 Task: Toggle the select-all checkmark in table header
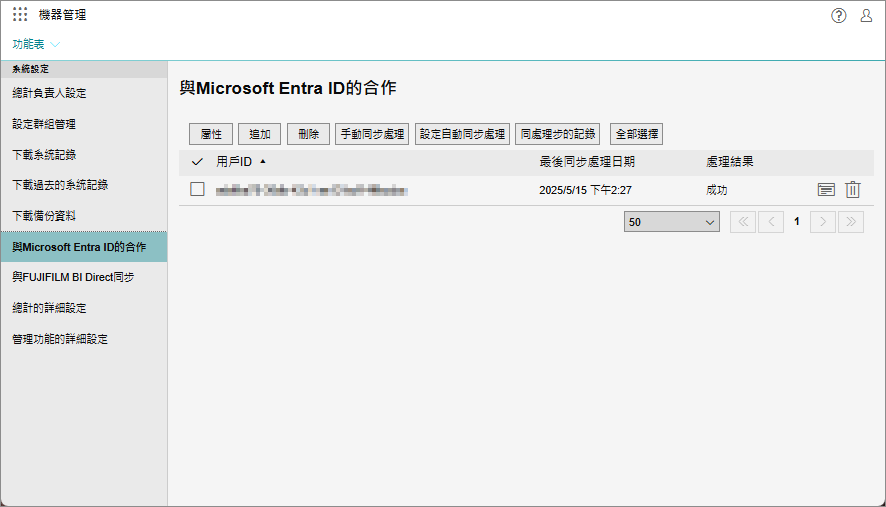pos(197,161)
